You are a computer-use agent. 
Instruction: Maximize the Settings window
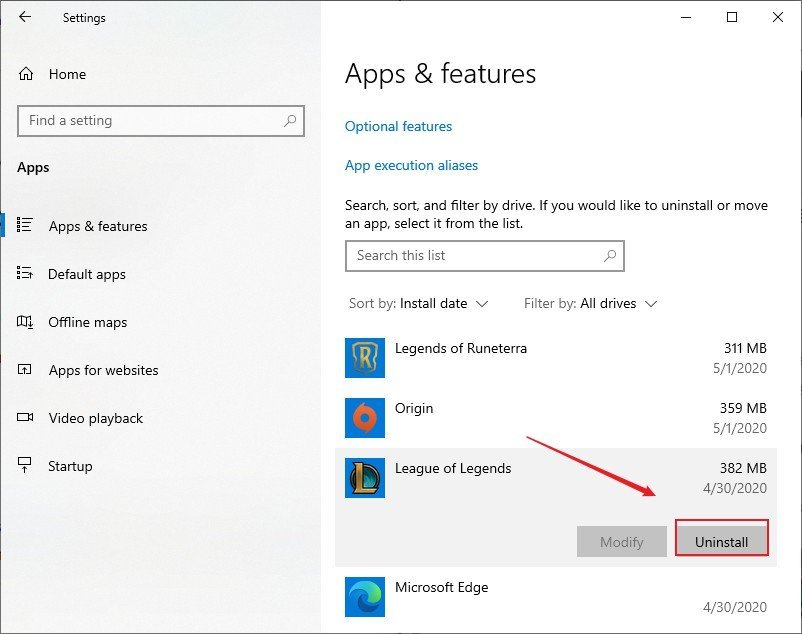[x=732, y=17]
